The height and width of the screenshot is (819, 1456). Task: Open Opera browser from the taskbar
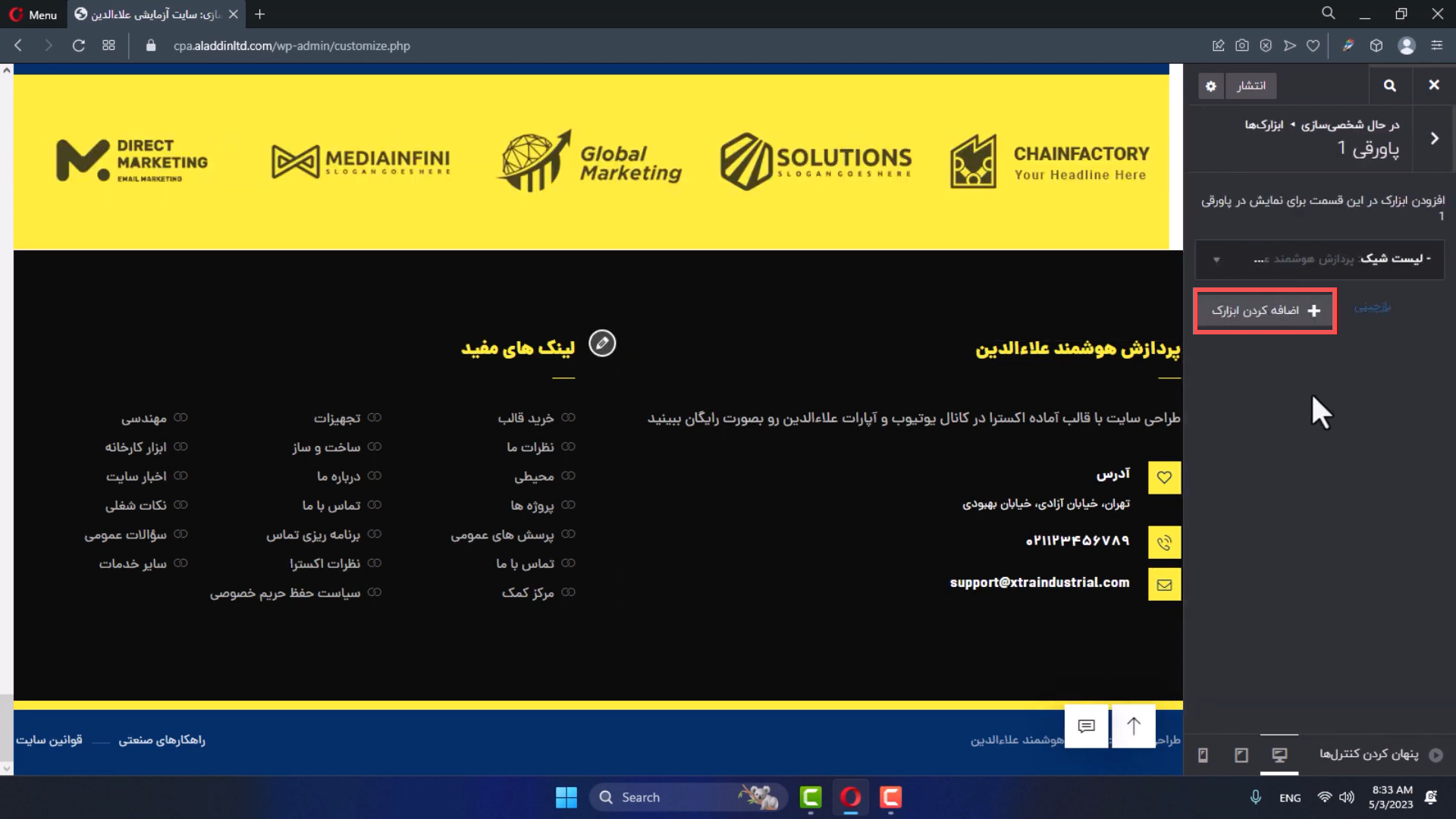click(x=850, y=798)
